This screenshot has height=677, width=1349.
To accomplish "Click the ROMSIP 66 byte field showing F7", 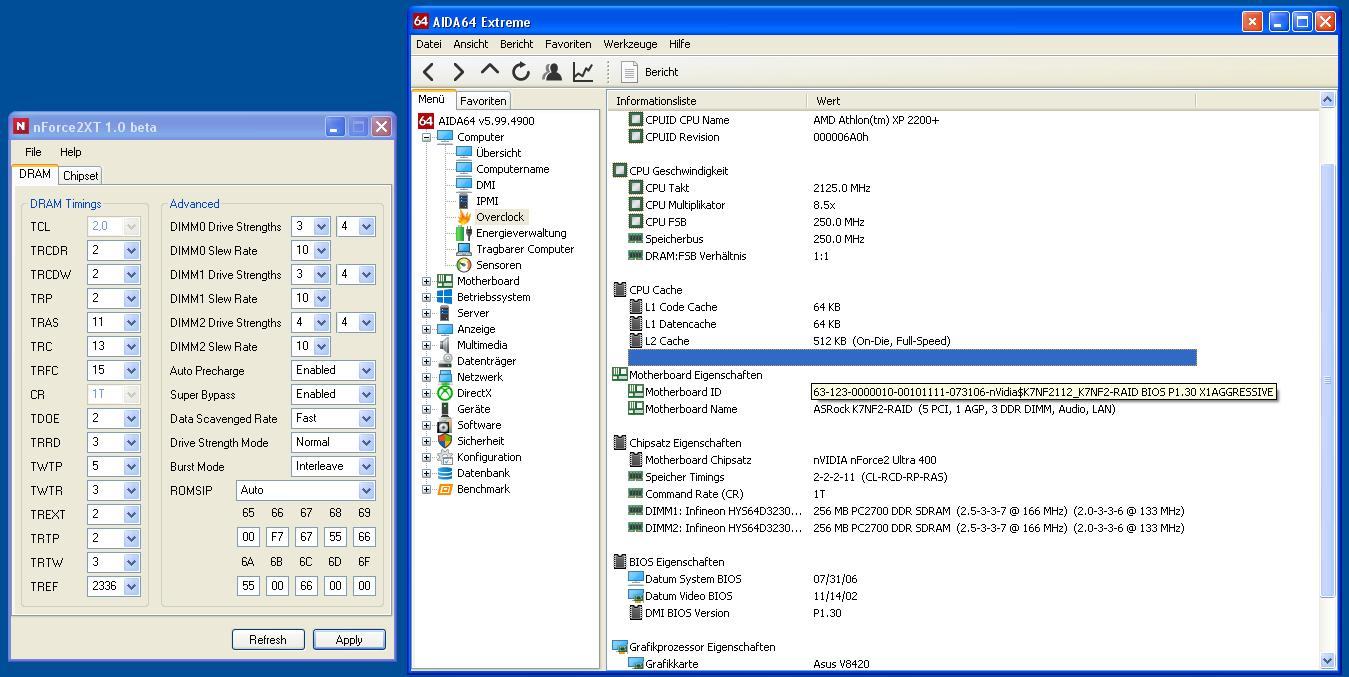I will pos(277,537).
